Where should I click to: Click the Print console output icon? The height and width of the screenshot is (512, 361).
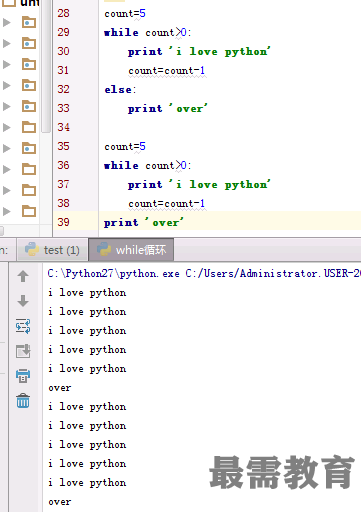(23, 376)
